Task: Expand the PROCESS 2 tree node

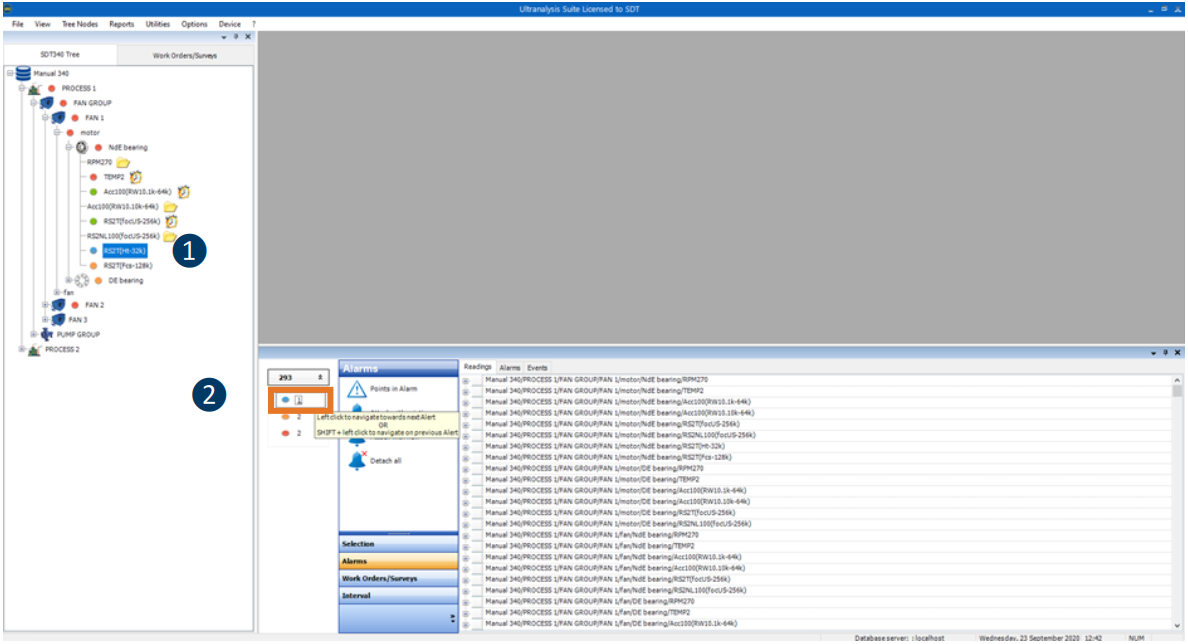Action: tap(22, 350)
